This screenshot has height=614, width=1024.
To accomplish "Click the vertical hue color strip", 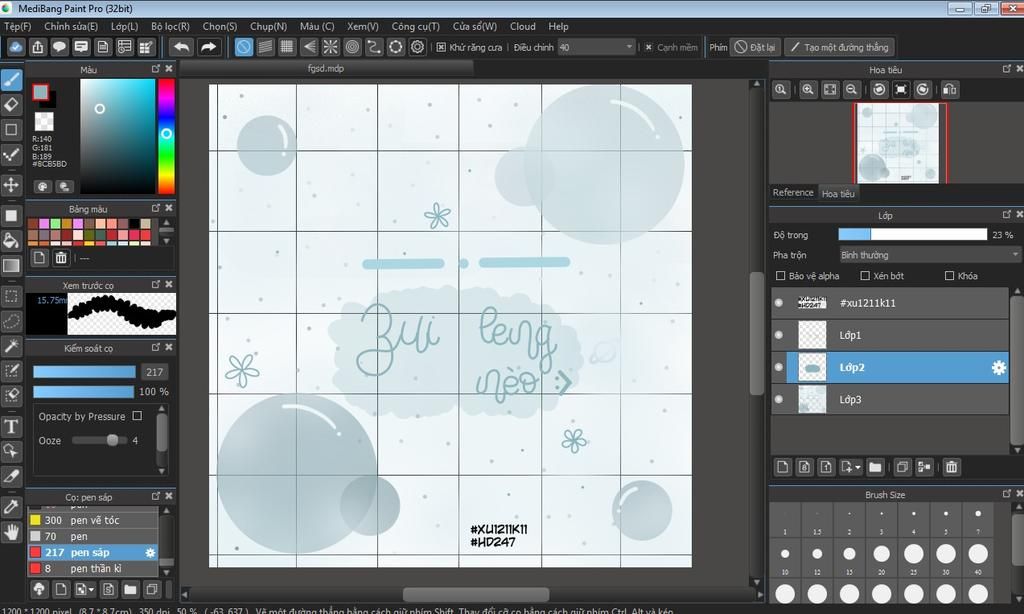I will (166, 136).
